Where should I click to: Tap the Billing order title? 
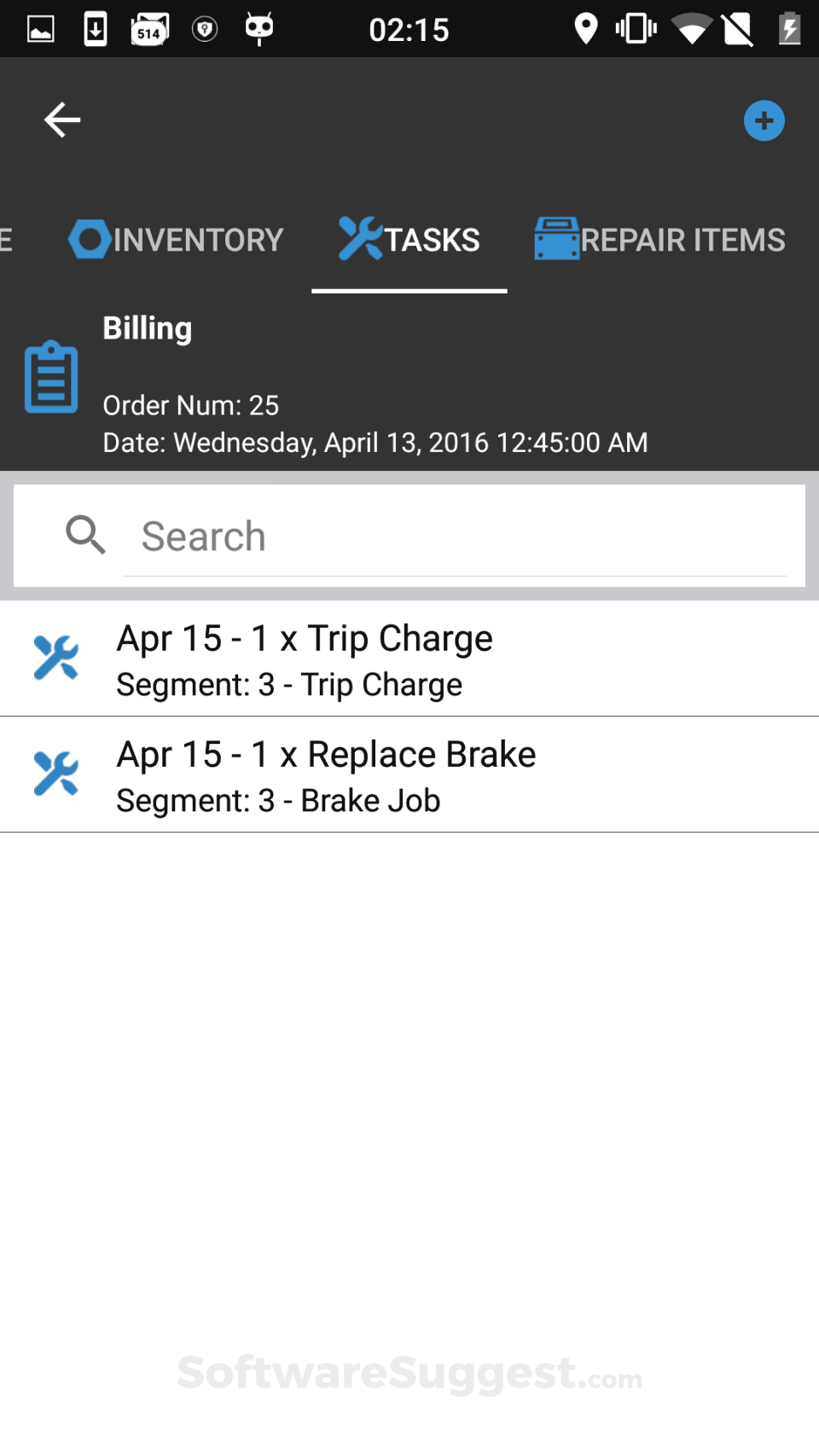tap(148, 328)
